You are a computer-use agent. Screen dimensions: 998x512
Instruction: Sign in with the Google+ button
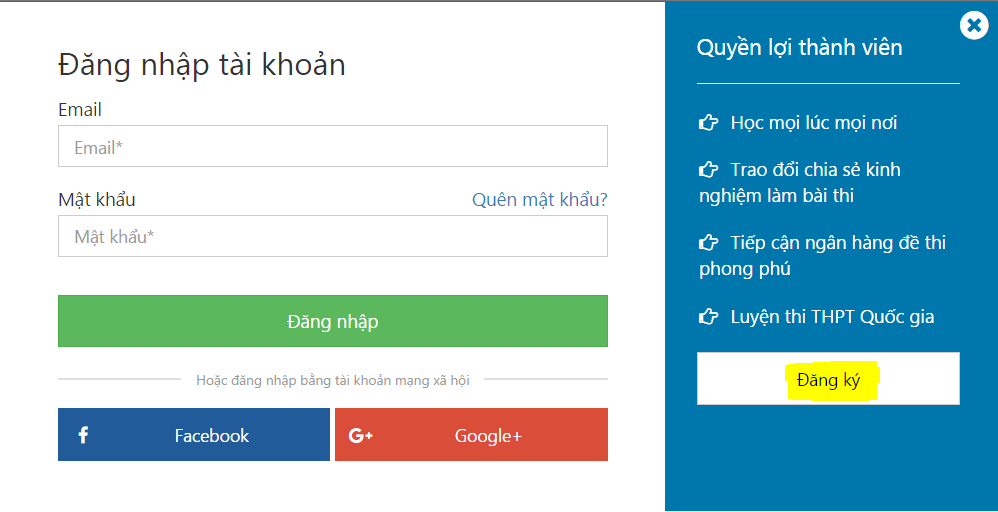click(471, 434)
